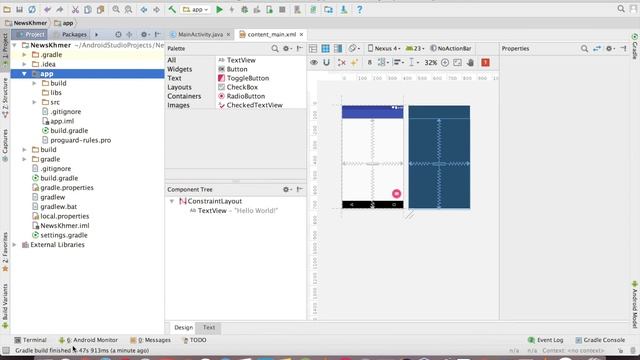This screenshot has height=360, width=640.
Task: Zoom in with the plus circle icon
Action: (445, 62)
